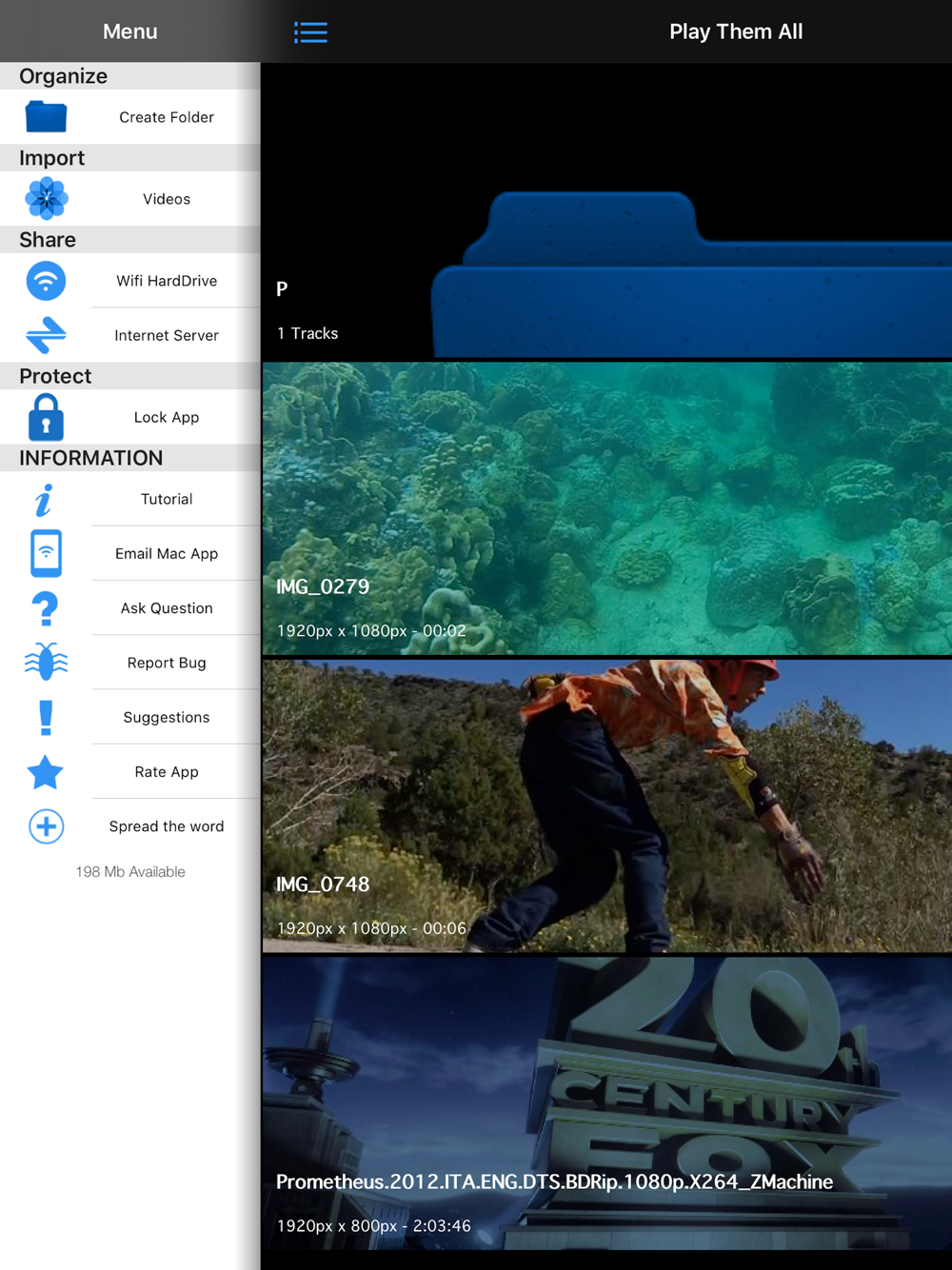Tap the plus circle icon for Spread the word
The width and height of the screenshot is (952, 1270).
click(46, 826)
